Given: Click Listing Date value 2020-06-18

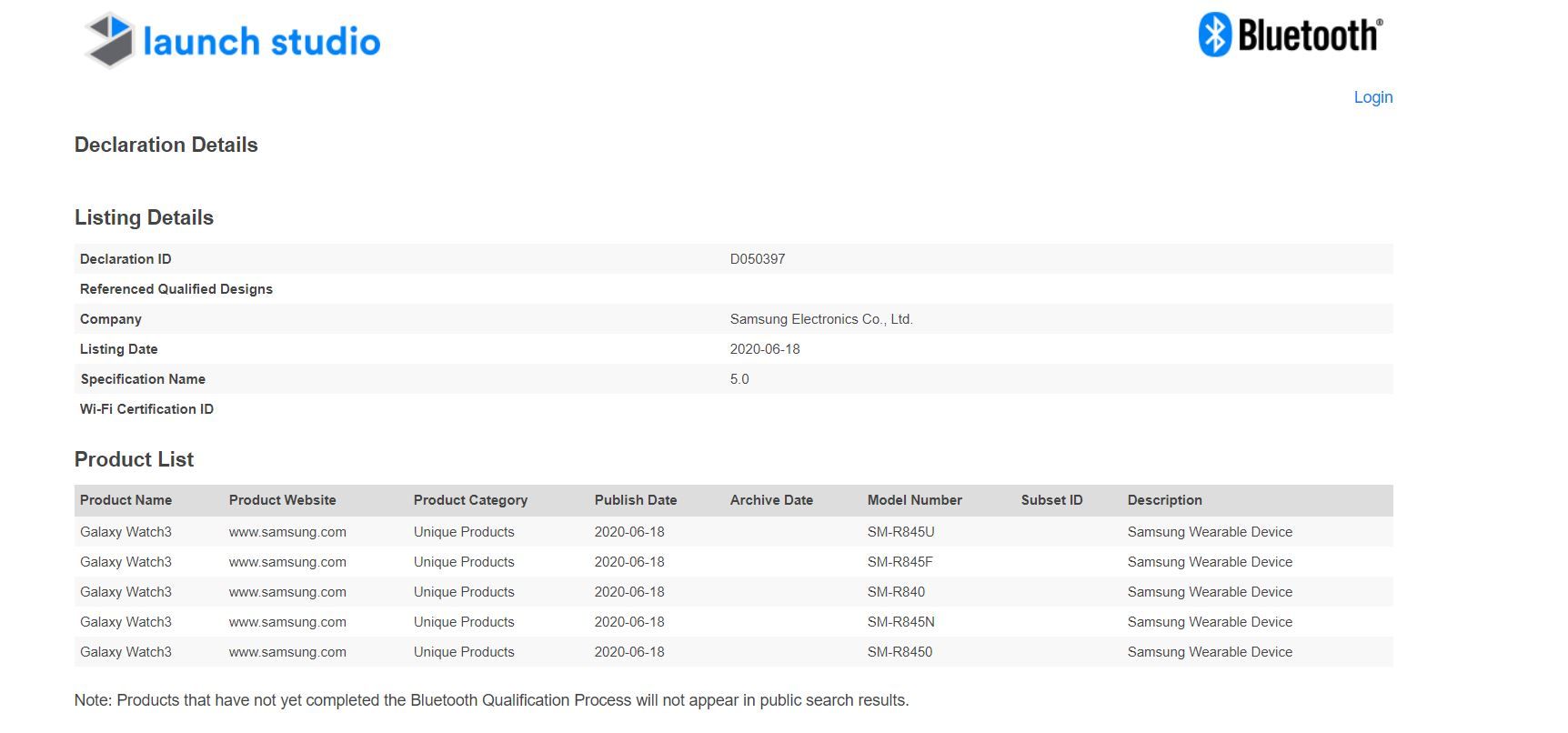Looking at the screenshot, I should (765, 349).
